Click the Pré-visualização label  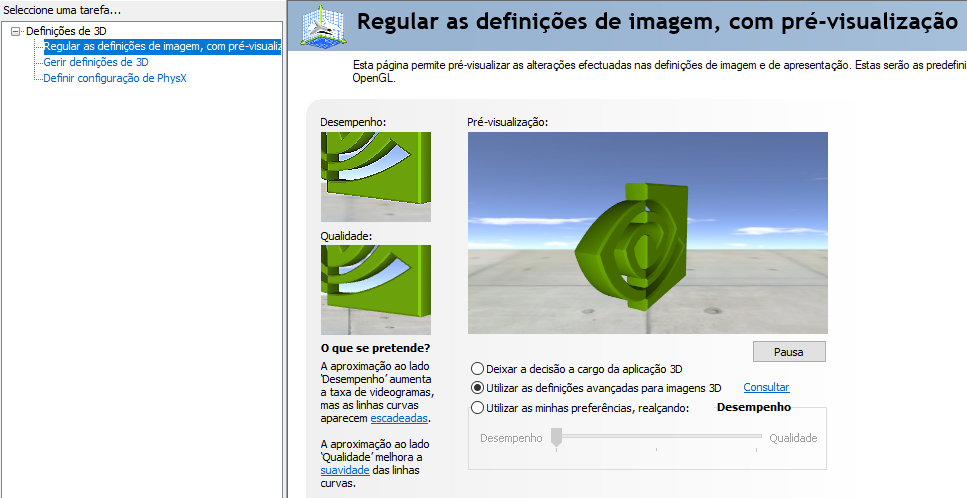pos(508,122)
